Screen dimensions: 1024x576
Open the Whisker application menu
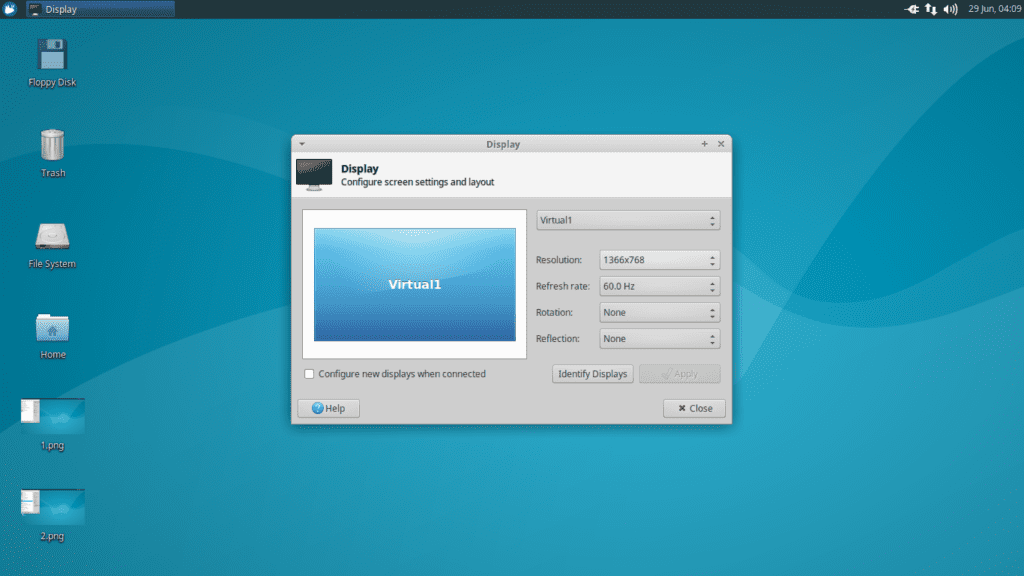pyautogui.click(x=10, y=9)
